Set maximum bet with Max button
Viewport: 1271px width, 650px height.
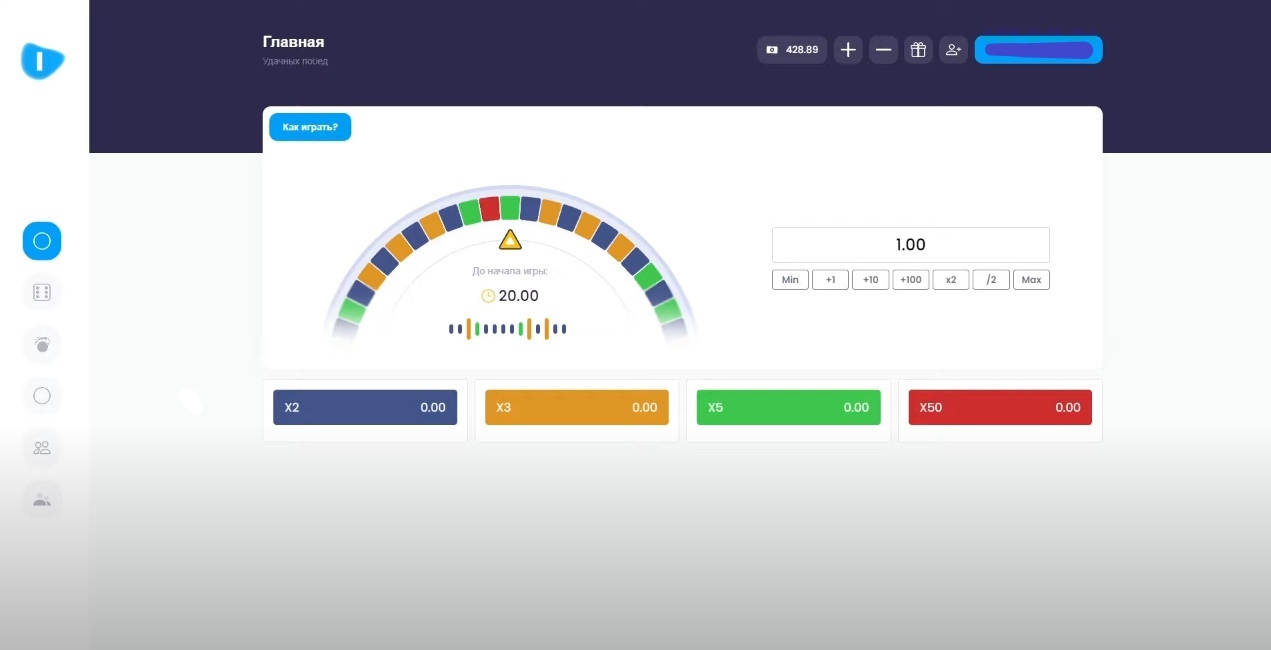(x=1031, y=280)
